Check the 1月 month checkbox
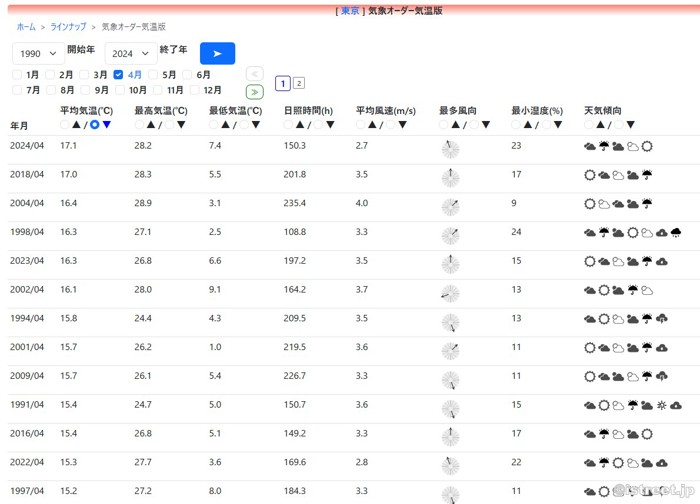700x504 pixels. click(17, 75)
